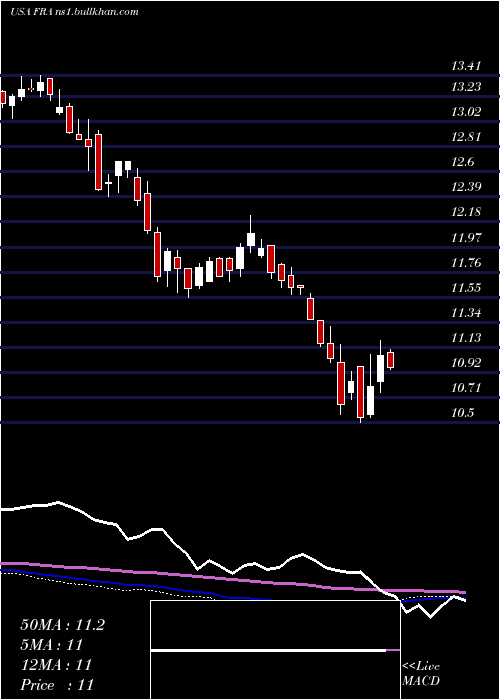Click the 12.6 price axis label

(463, 162)
